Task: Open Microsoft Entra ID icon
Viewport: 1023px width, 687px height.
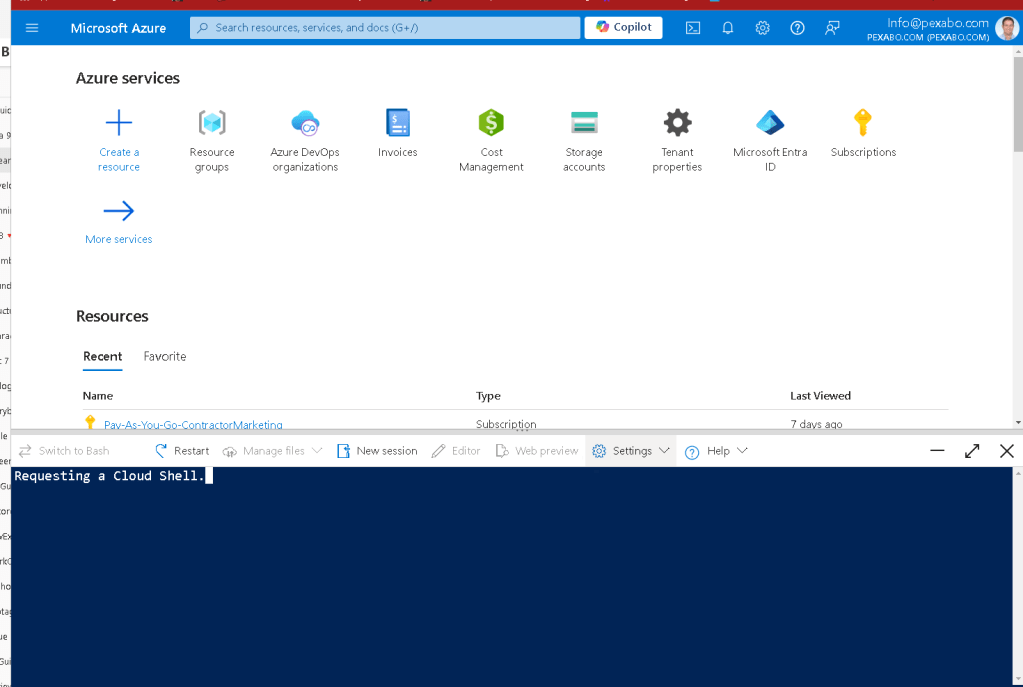Action: pyautogui.click(x=770, y=122)
